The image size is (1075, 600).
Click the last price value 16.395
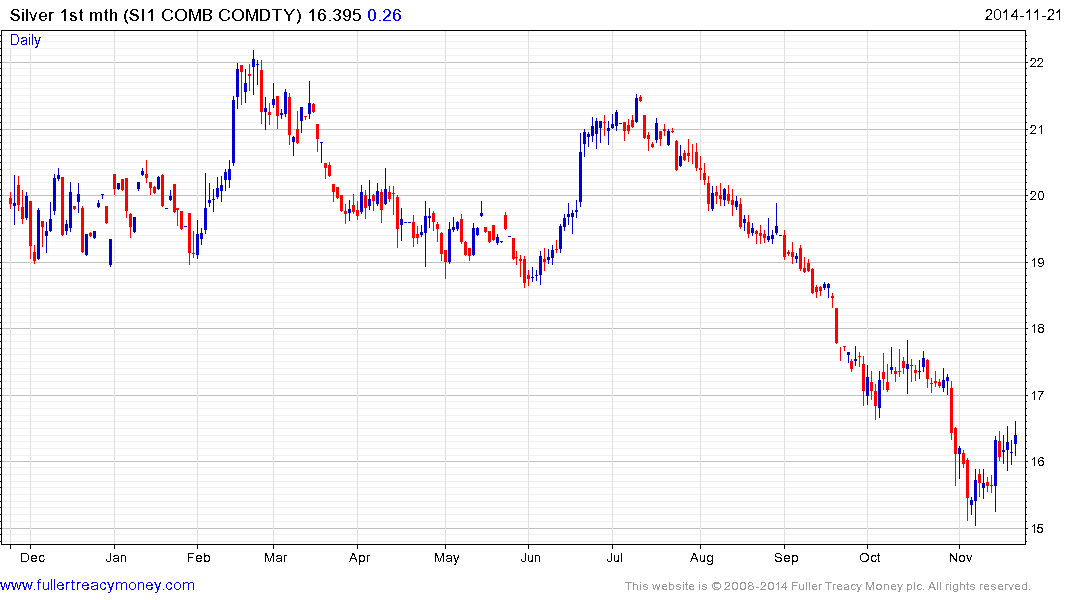335,15
